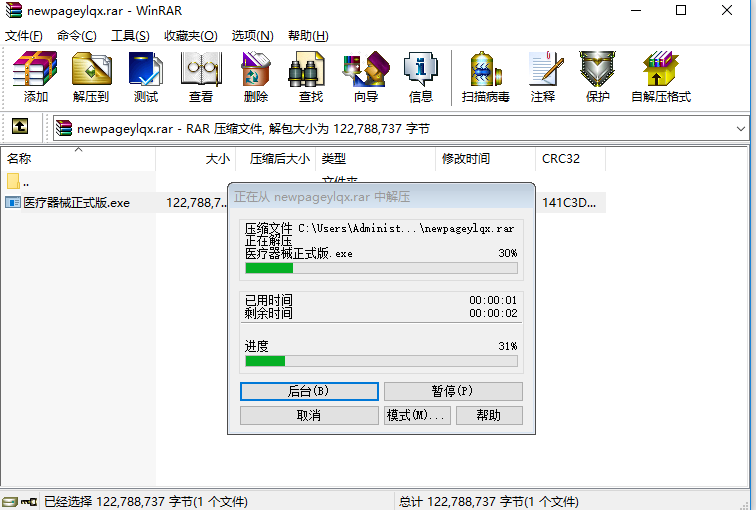756x510 pixels.
Task: Click the 剩余时间 value 00:00:02
Action: pyautogui.click(x=493, y=313)
